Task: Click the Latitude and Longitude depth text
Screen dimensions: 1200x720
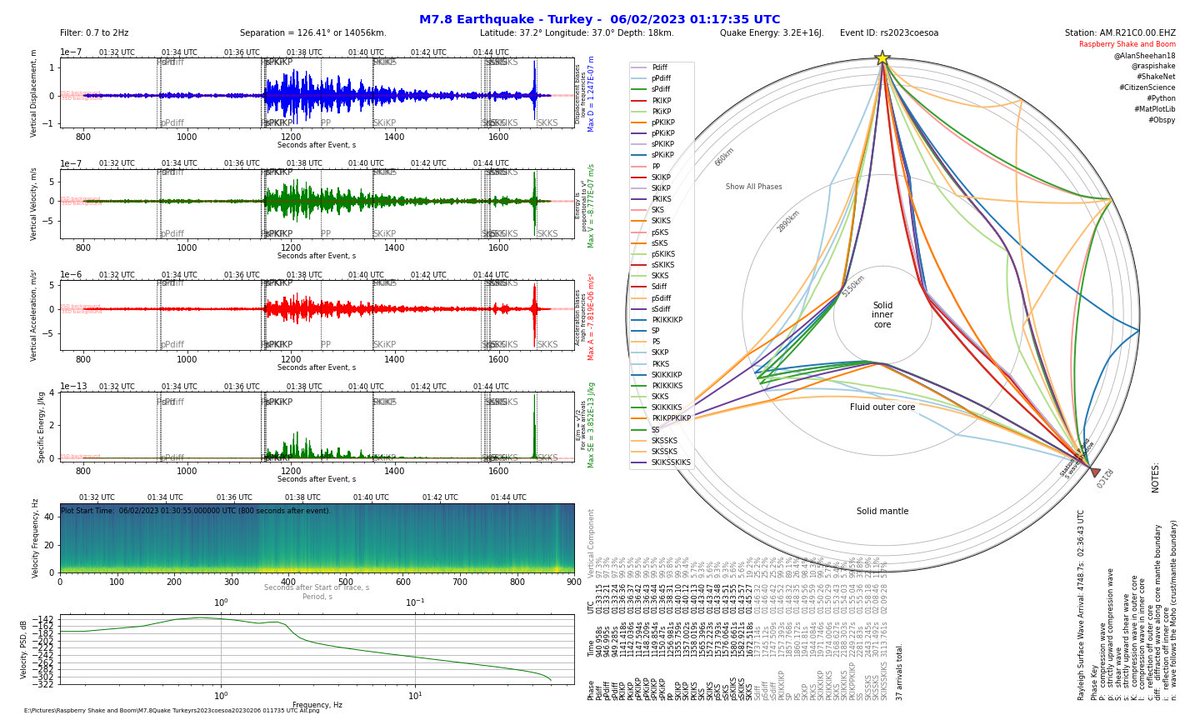Action: 577,33
